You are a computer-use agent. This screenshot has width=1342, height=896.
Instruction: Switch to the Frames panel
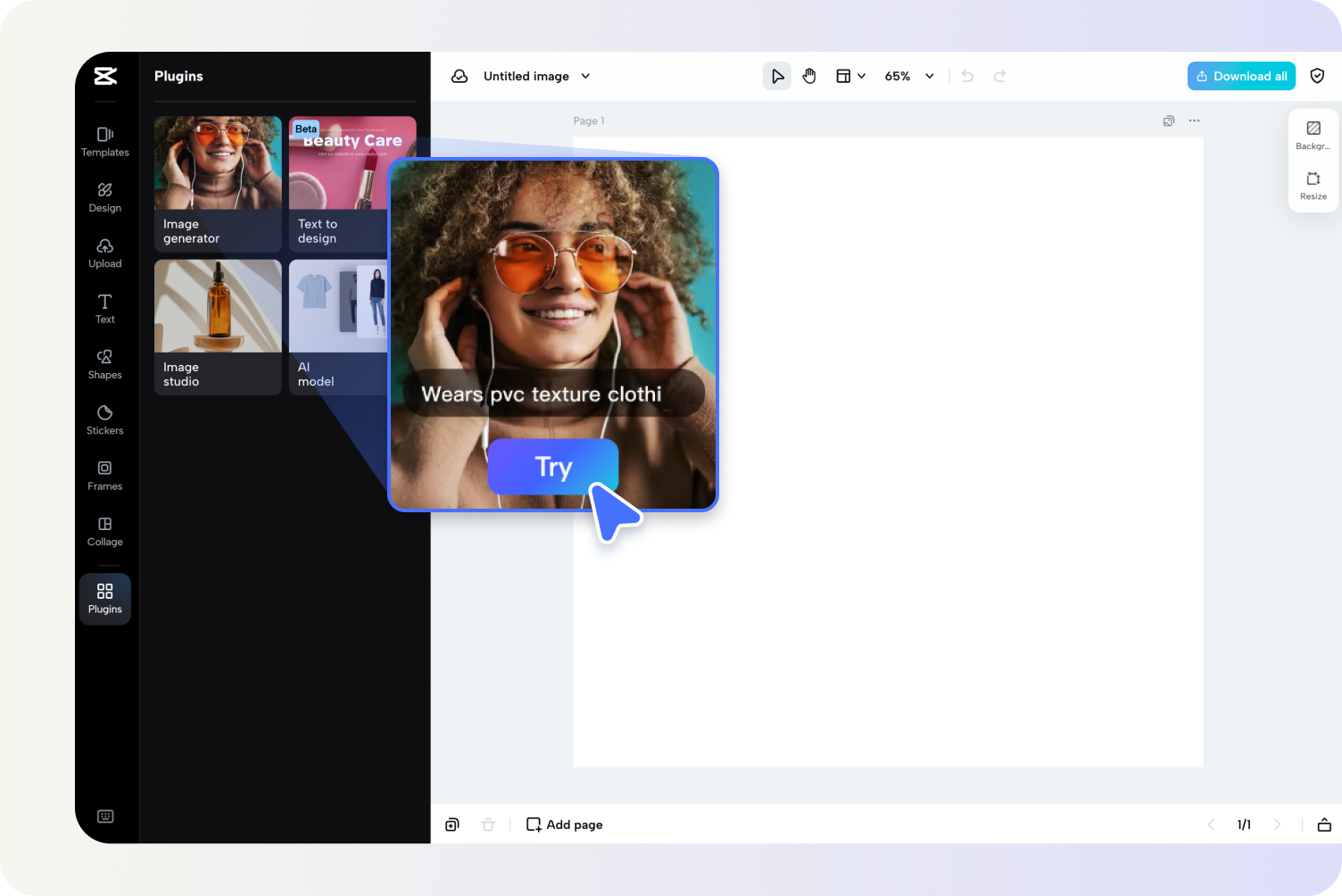[104, 476]
